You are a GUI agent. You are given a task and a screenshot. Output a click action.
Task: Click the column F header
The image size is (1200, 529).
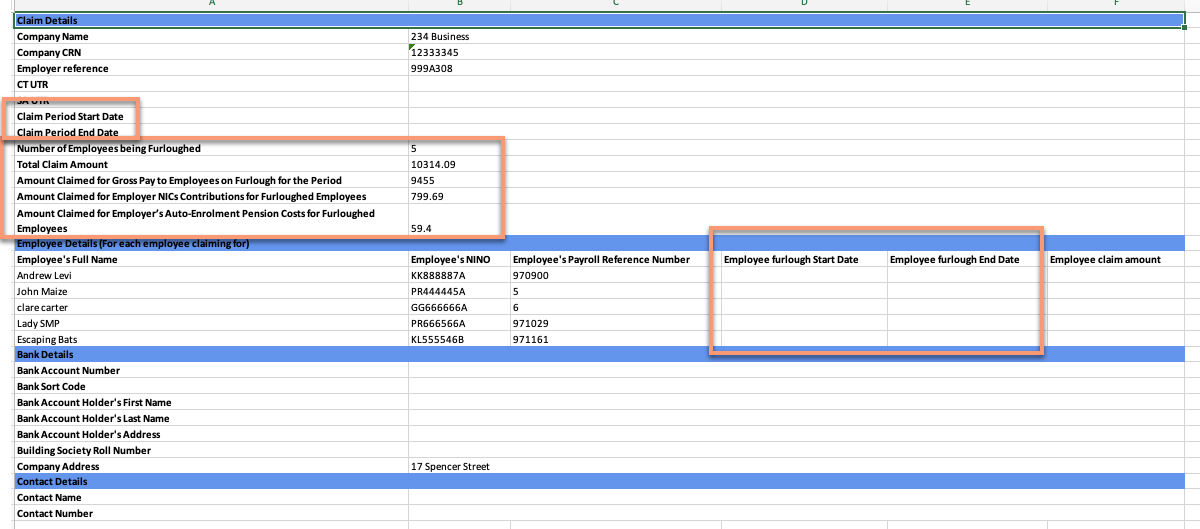(1116, 4)
